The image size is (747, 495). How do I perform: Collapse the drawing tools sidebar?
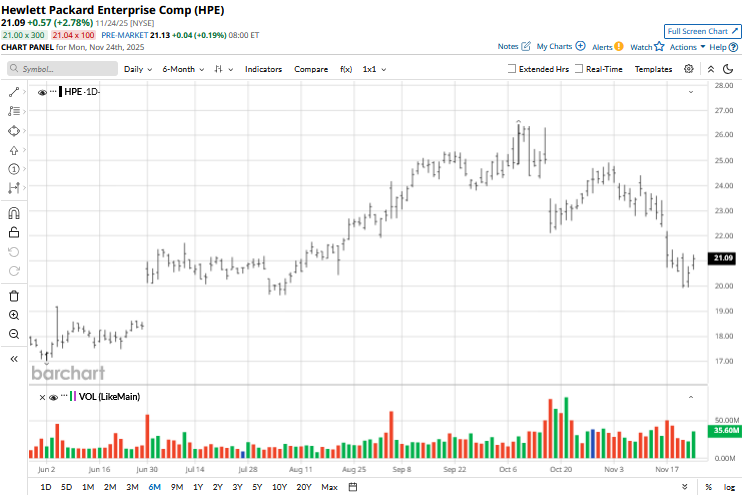14,359
